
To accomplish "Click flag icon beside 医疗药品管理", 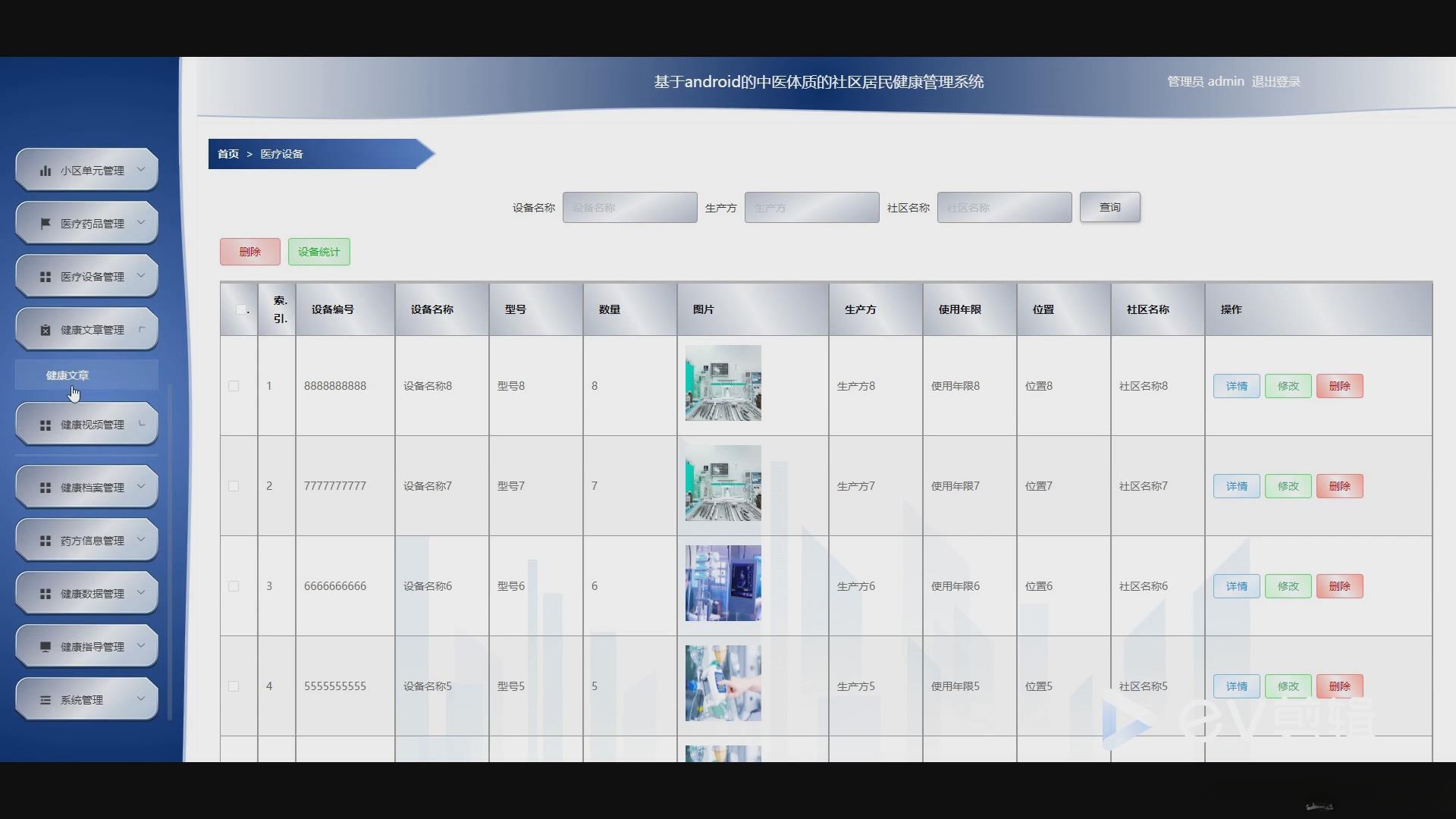I will point(45,224).
